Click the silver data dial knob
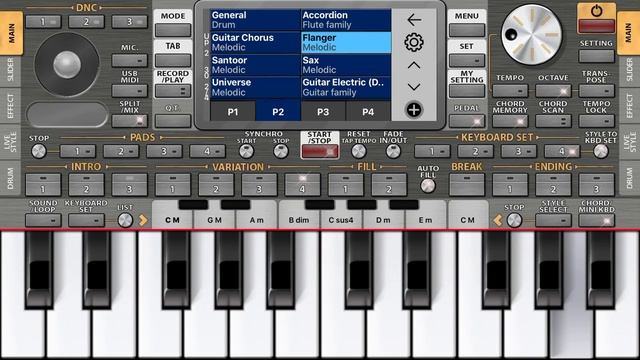Image resolution: width=640 pixels, height=360 pixels. point(531,34)
